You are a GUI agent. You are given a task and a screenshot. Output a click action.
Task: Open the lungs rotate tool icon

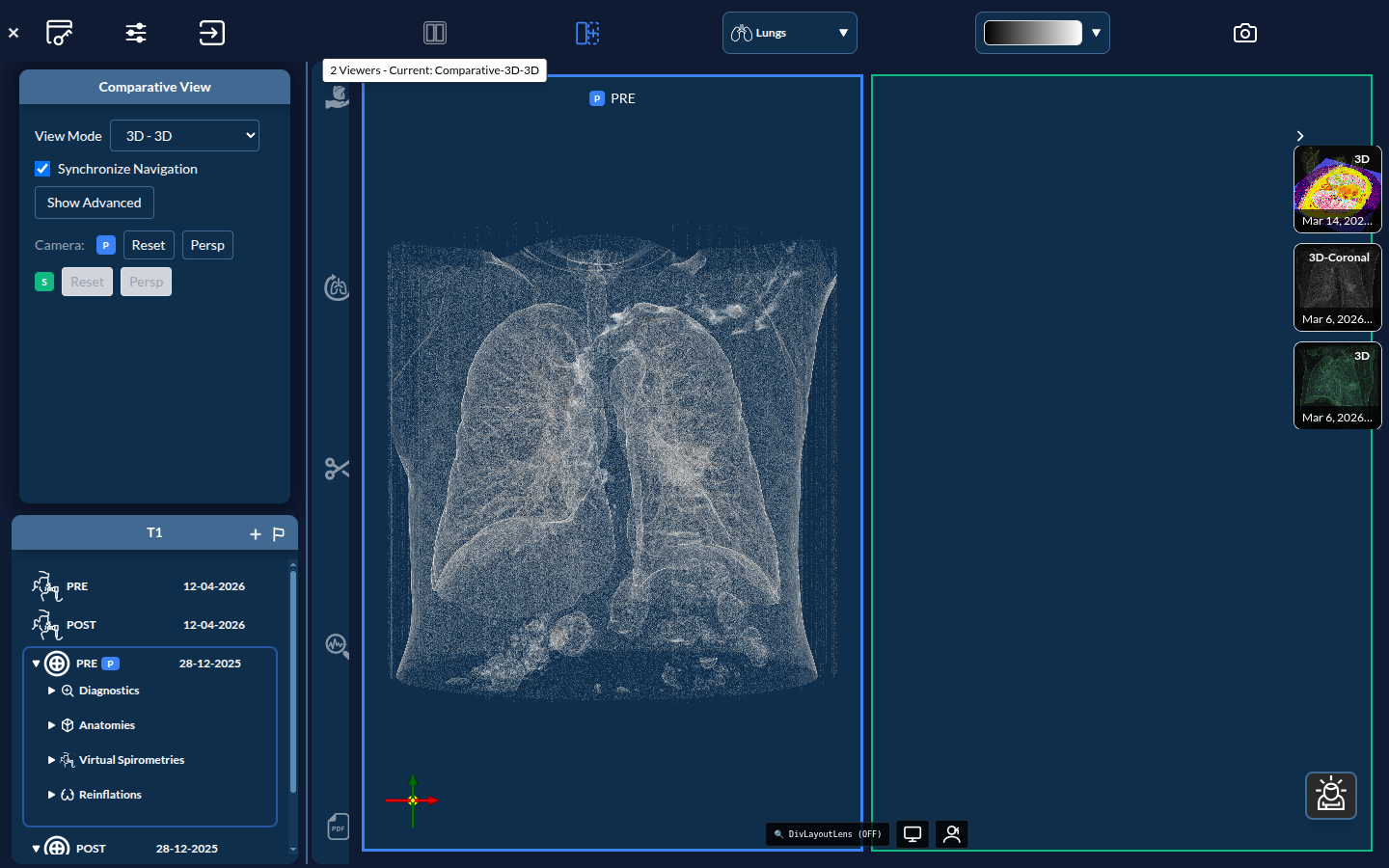tap(337, 287)
